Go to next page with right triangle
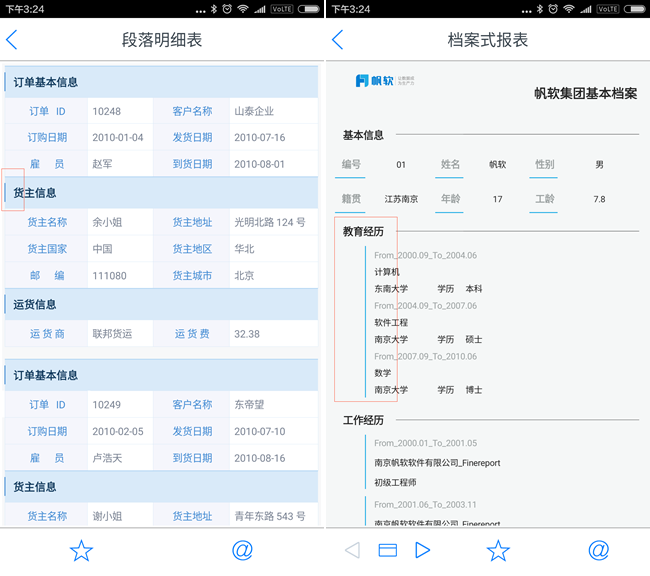Viewport: 650px width, 576px height. coord(422,551)
